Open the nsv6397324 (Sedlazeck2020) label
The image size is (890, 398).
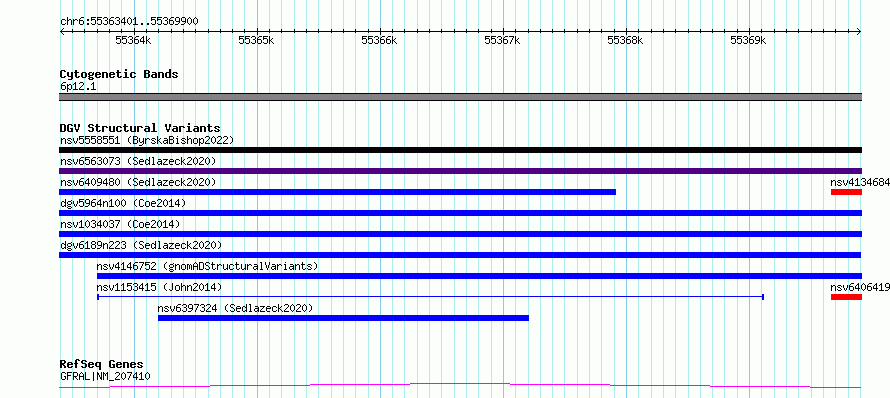pyautogui.click(x=236, y=308)
